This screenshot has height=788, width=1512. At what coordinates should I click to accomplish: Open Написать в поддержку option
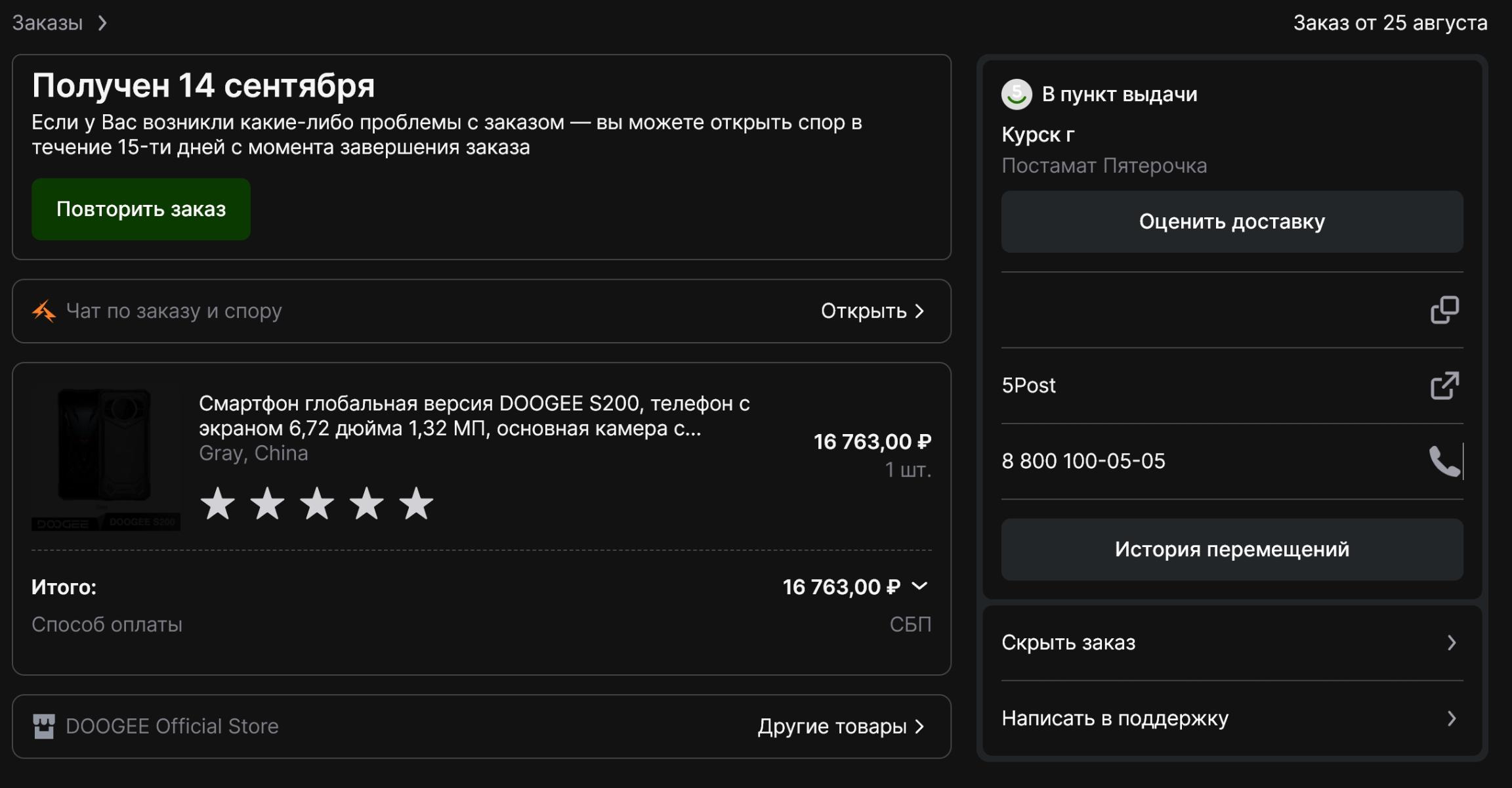click(x=1232, y=718)
